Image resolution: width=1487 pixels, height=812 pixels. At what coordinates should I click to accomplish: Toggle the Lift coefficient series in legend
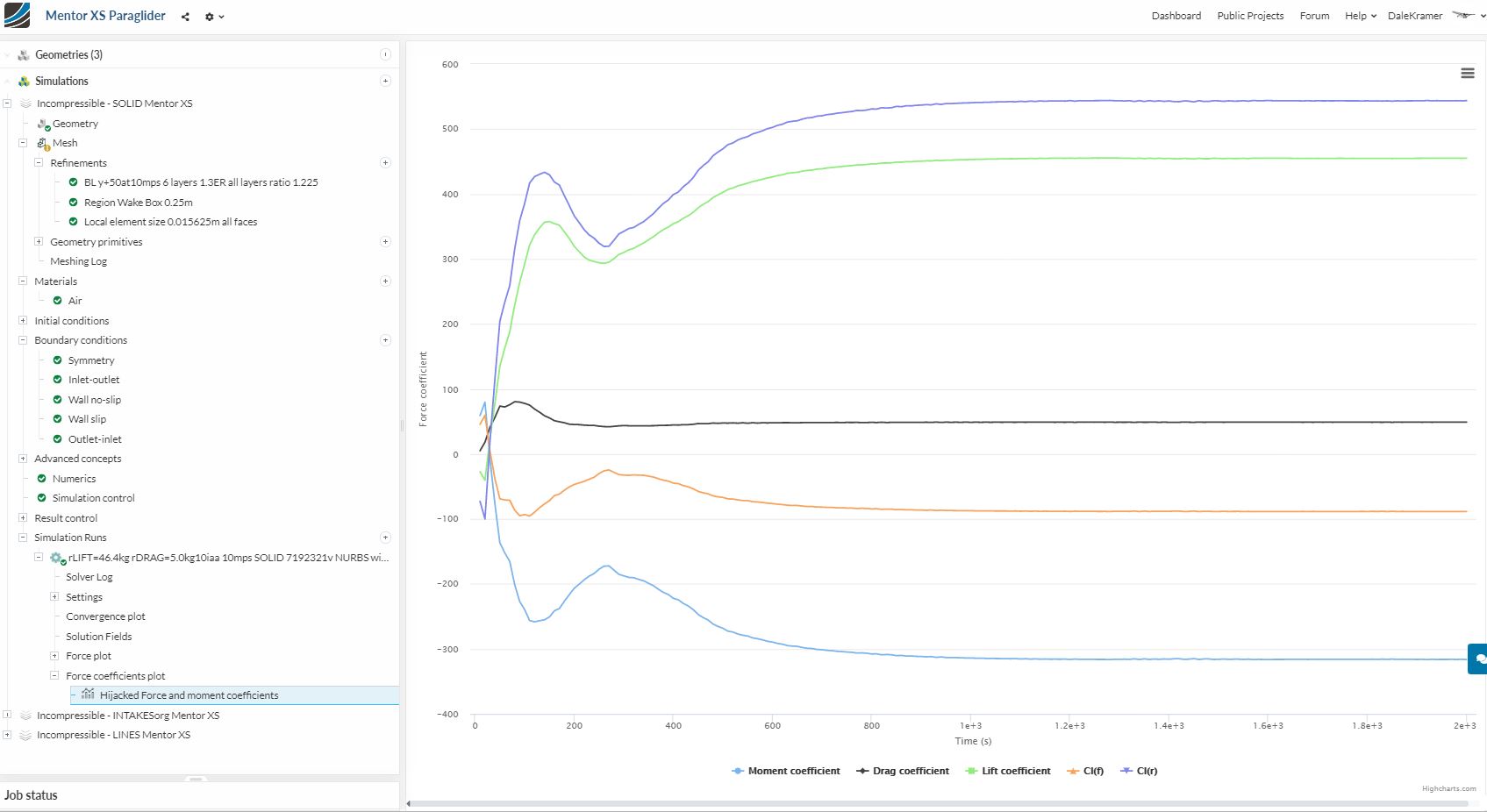pos(1007,771)
